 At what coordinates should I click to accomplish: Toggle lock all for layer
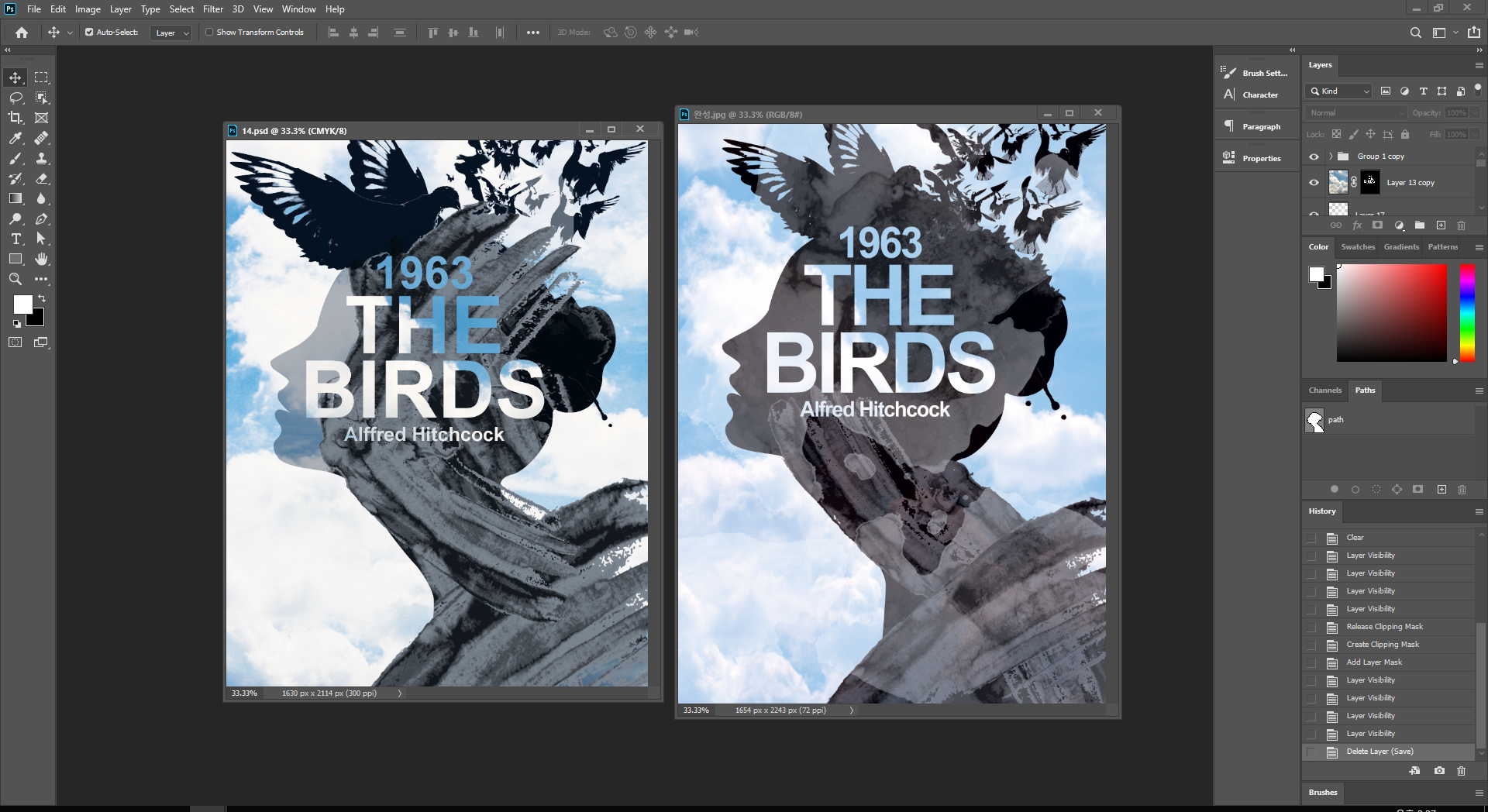coord(1405,134)
